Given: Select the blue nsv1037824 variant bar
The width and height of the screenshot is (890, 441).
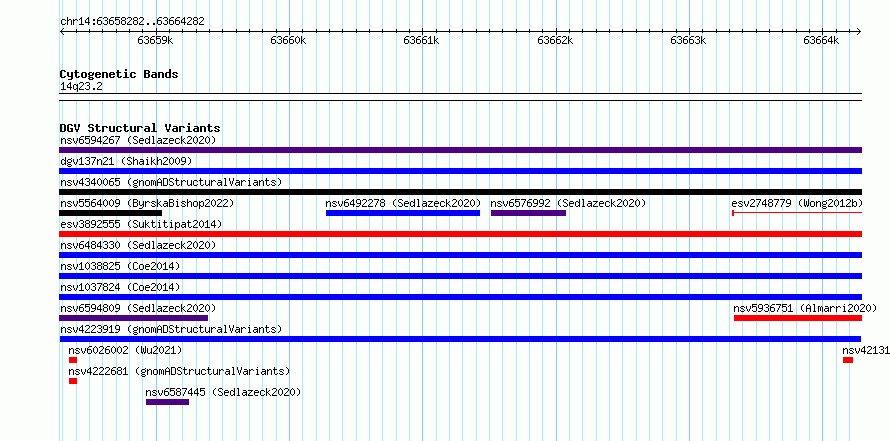Looking at the screenshot, I should [x=460, y=297].
